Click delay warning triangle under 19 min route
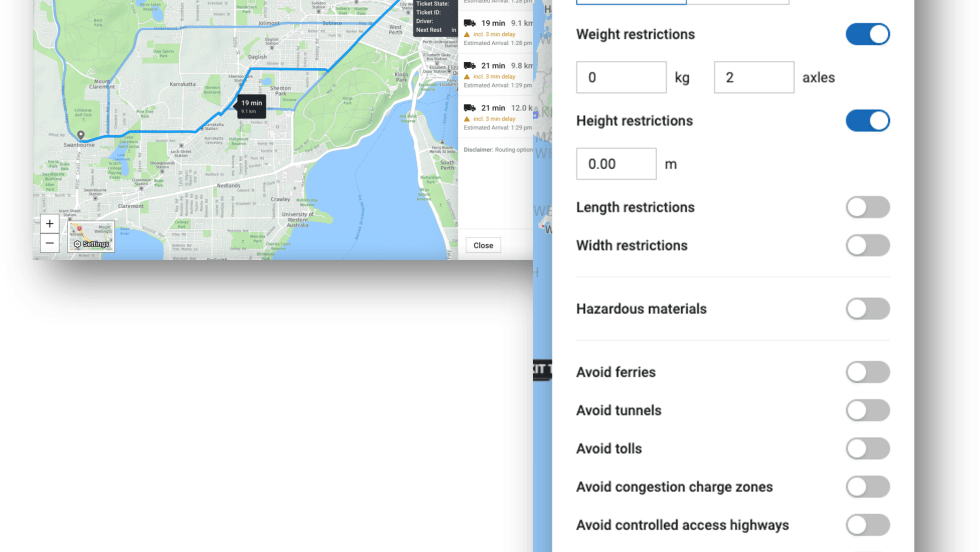Screen dimensions: 980x552 (x=466, y=34)
